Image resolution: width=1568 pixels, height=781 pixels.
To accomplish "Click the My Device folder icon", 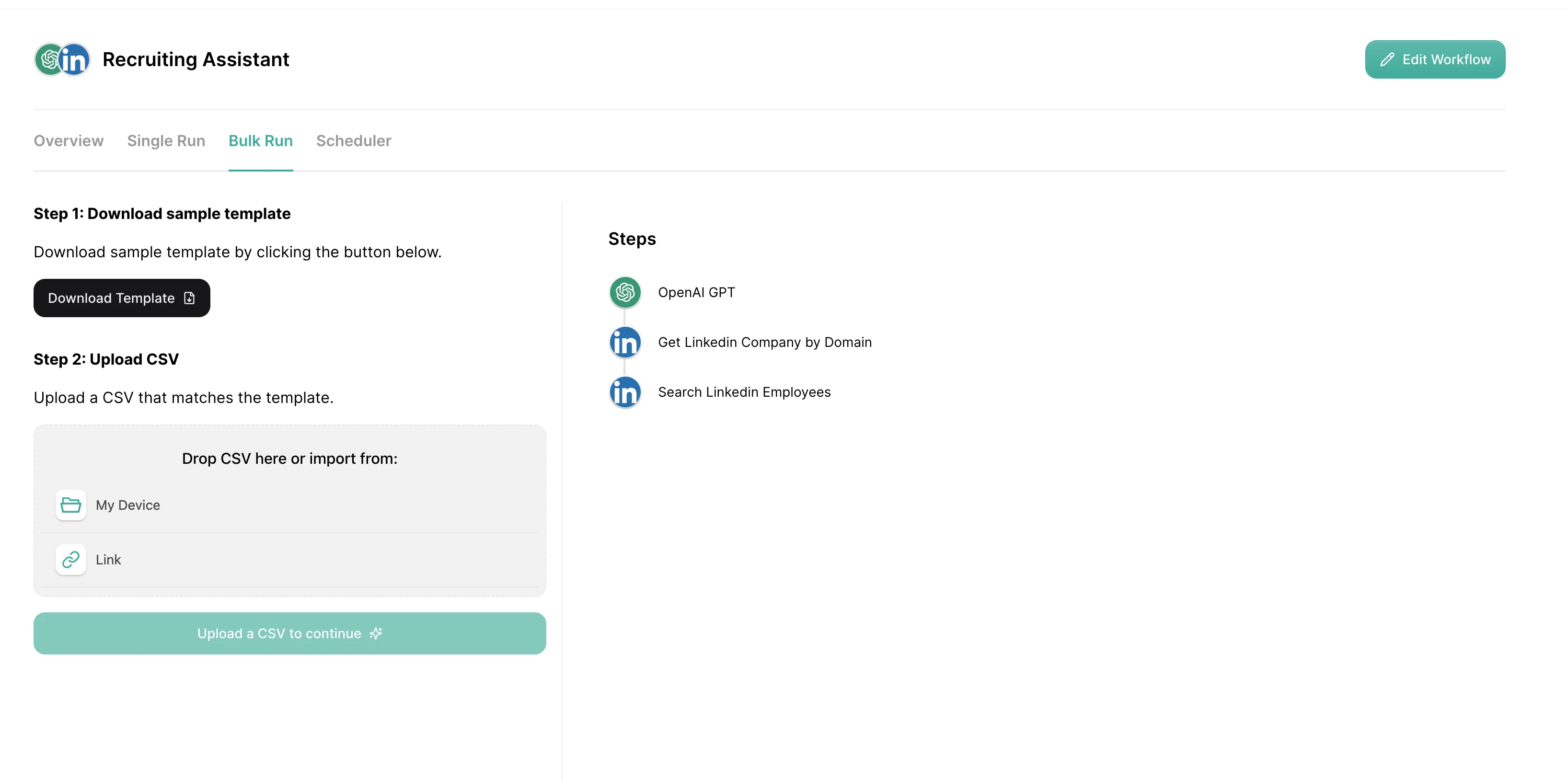I will [70, 505].
